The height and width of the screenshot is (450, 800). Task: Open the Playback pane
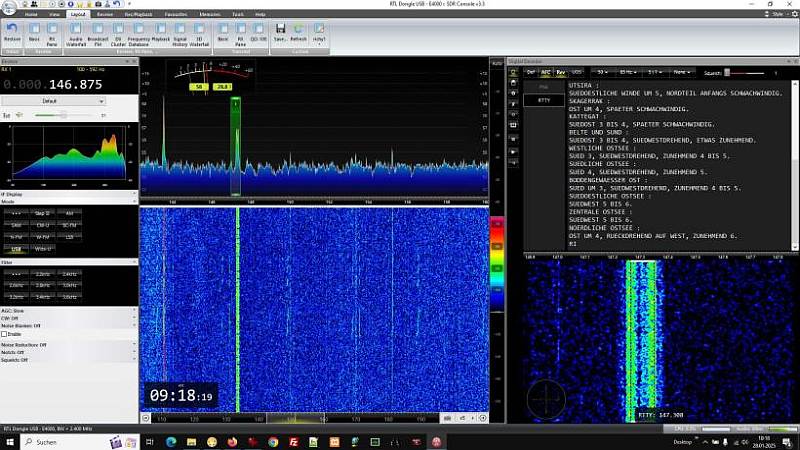tap(160, 34)
